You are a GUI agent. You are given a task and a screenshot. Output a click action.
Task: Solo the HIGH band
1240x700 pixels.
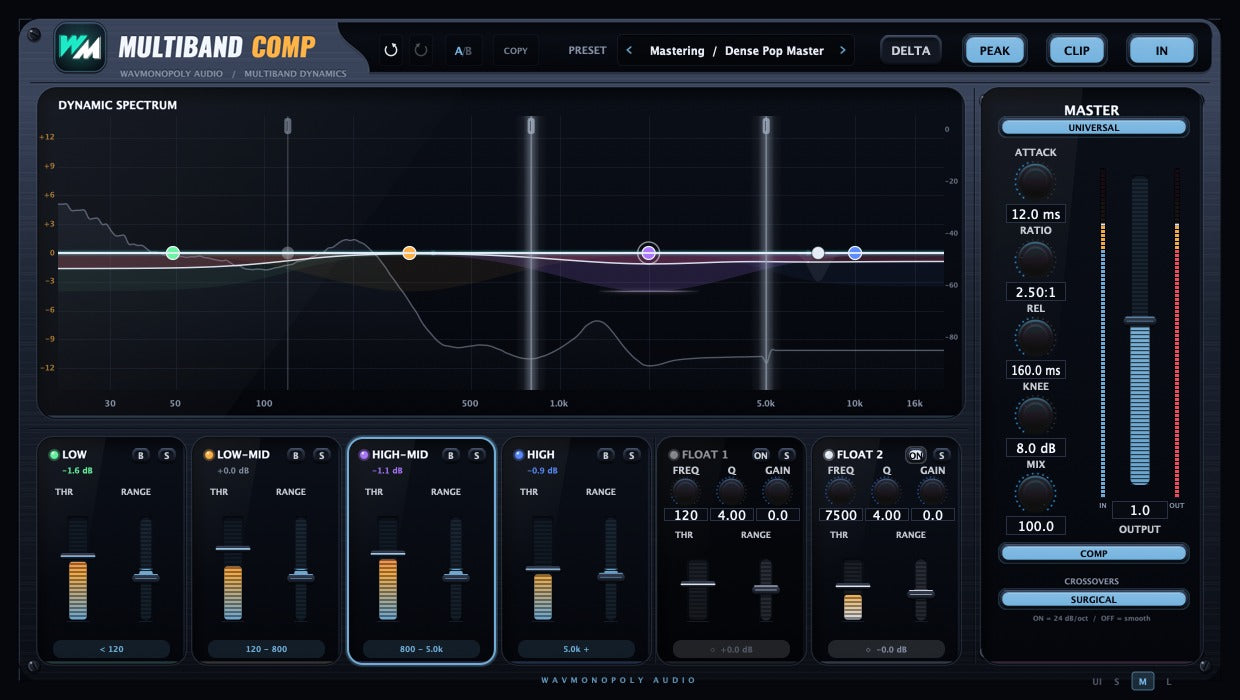(x=632, y=455)
